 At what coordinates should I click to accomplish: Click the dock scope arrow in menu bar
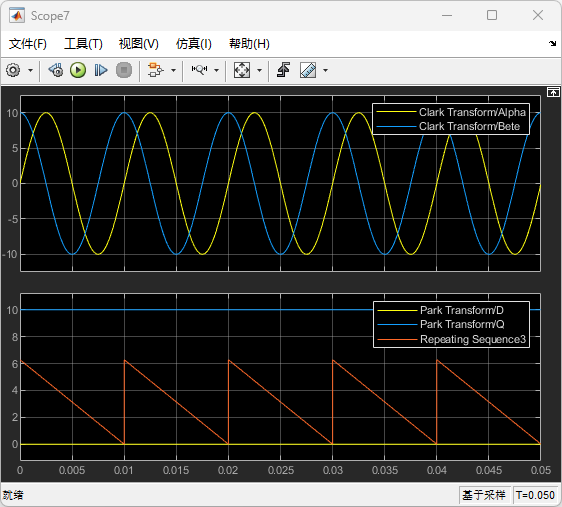(x=552, y=44)
